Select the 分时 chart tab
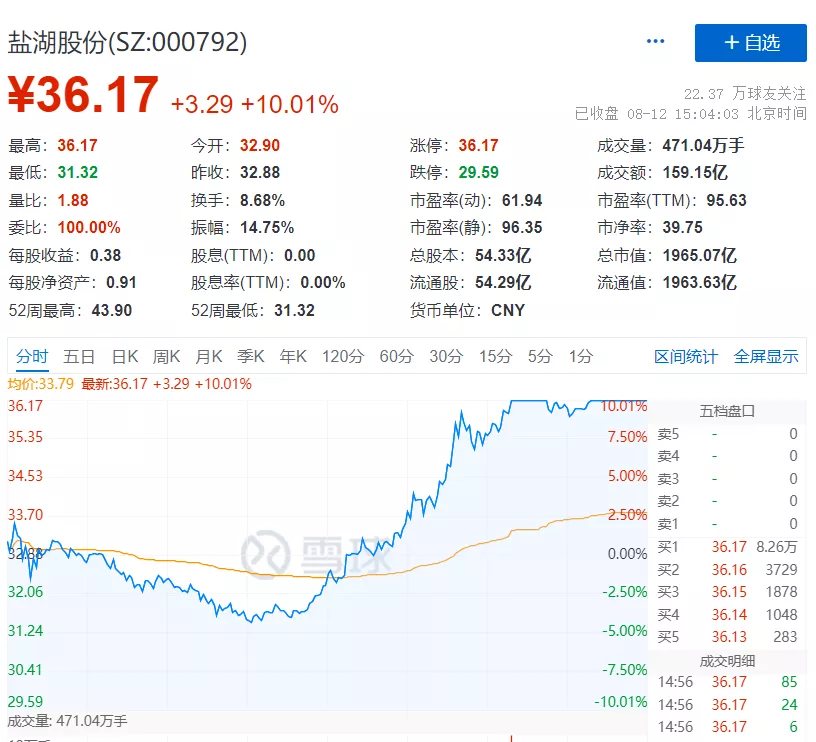This screenshot has width=816, height=742. click(x=32, y=356)
